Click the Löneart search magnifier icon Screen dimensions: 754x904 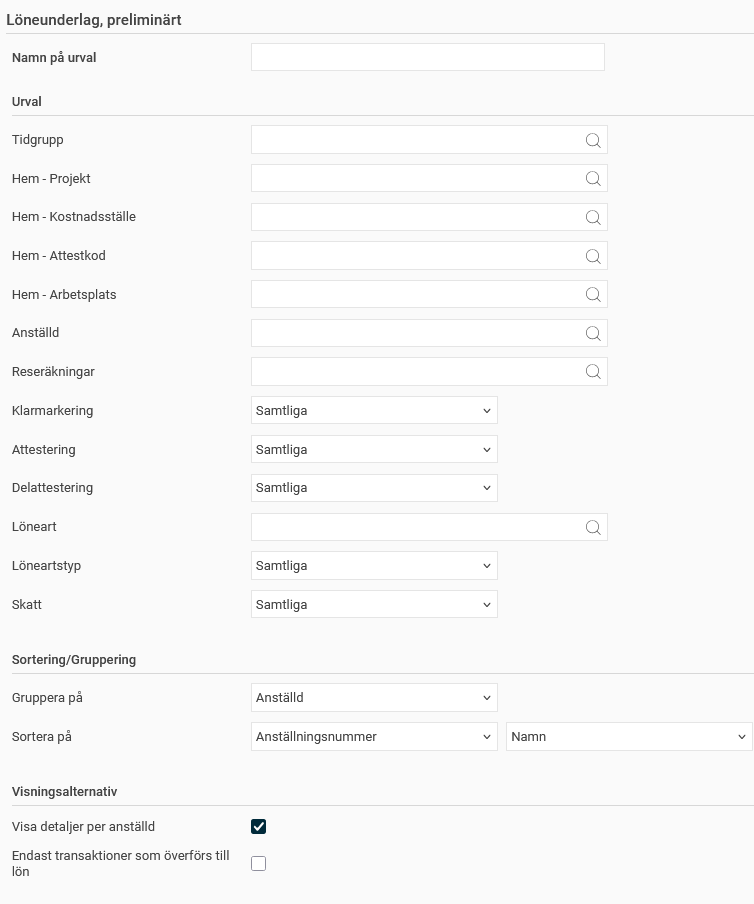click(x=593, y=527)
